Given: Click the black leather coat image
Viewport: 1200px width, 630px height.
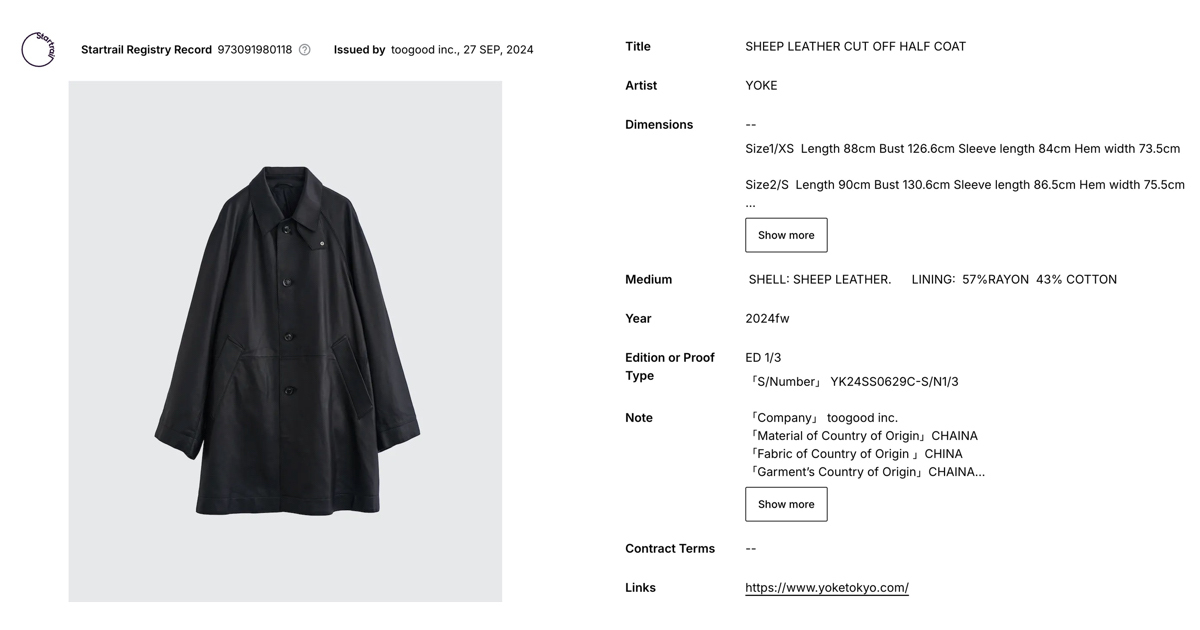Looking at the screenshot, I should click(286, 340).
